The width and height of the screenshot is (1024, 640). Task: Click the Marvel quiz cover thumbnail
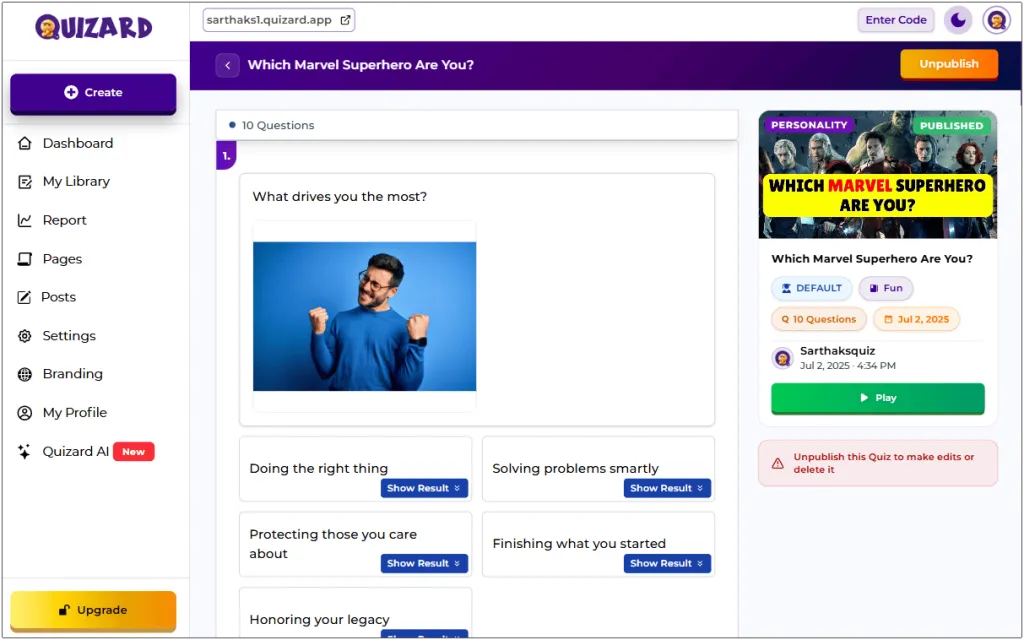(x=878, y=175)
